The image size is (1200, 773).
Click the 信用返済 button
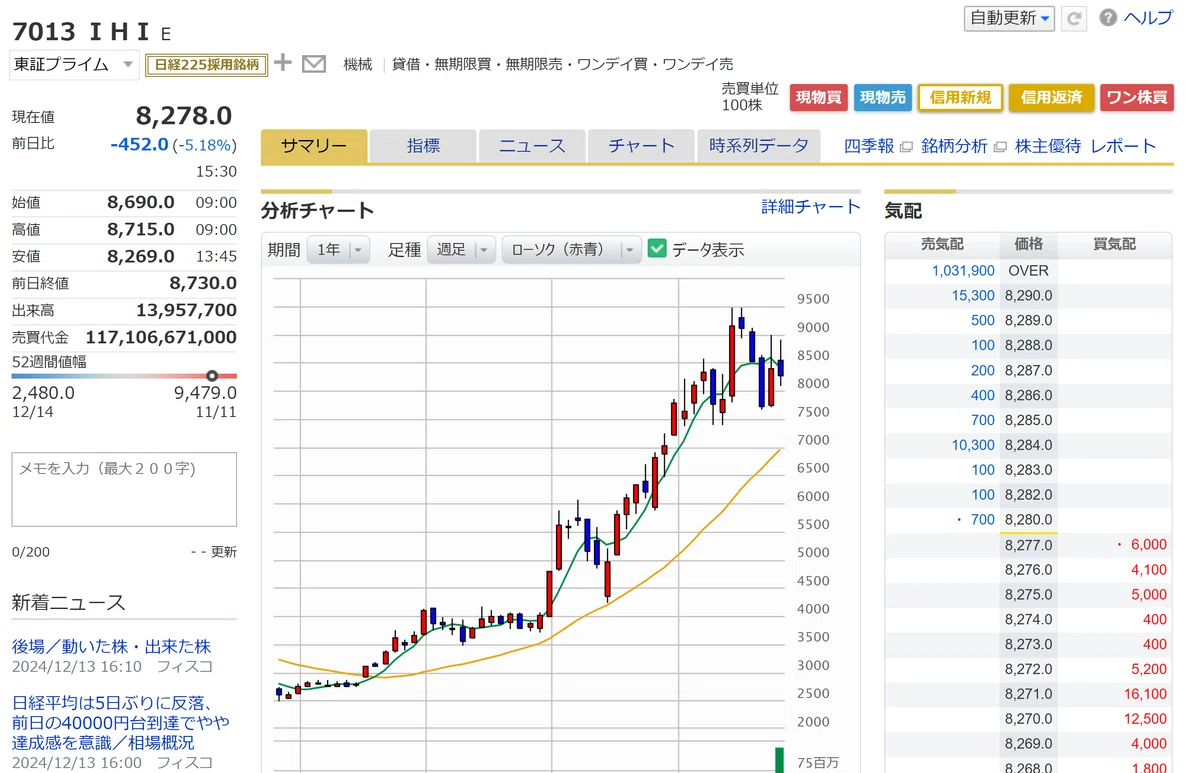1052,97
